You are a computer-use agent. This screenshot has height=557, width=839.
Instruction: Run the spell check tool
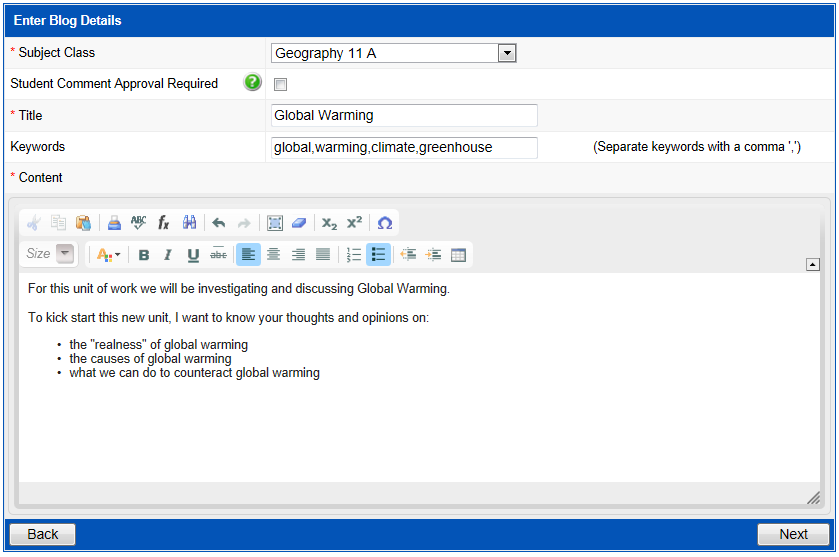coord(138,223)
